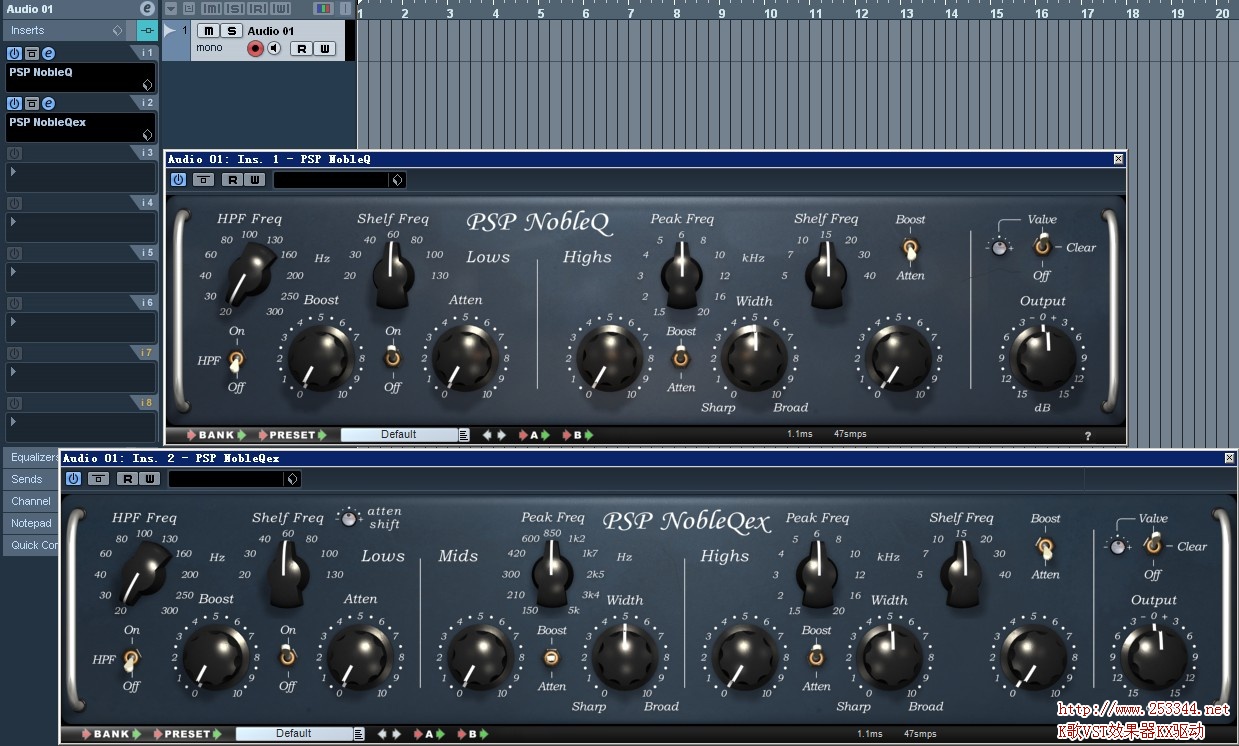Toggle power for insert slot i2

(14, 103)
